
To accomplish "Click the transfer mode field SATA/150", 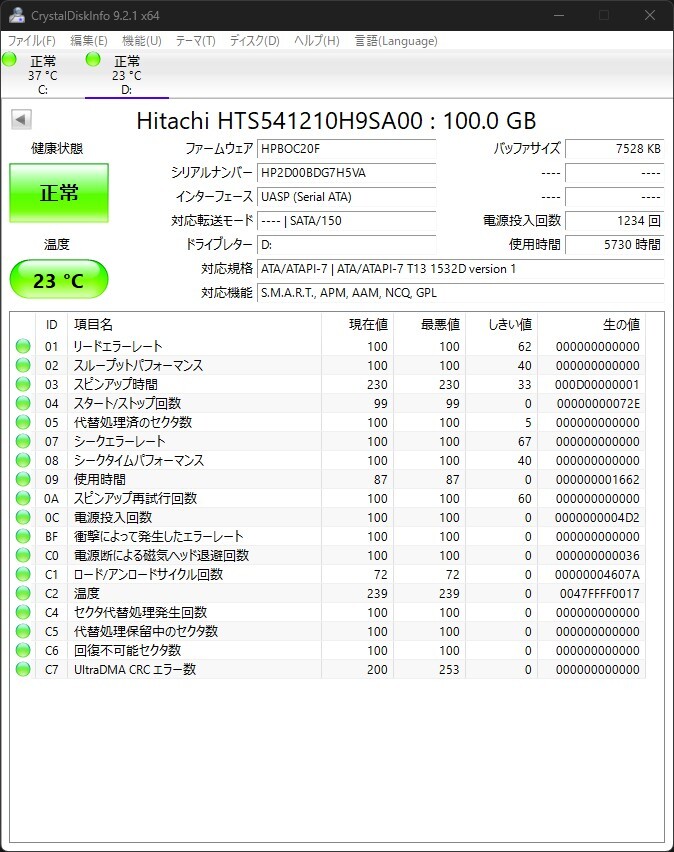I will pos(346,221).
